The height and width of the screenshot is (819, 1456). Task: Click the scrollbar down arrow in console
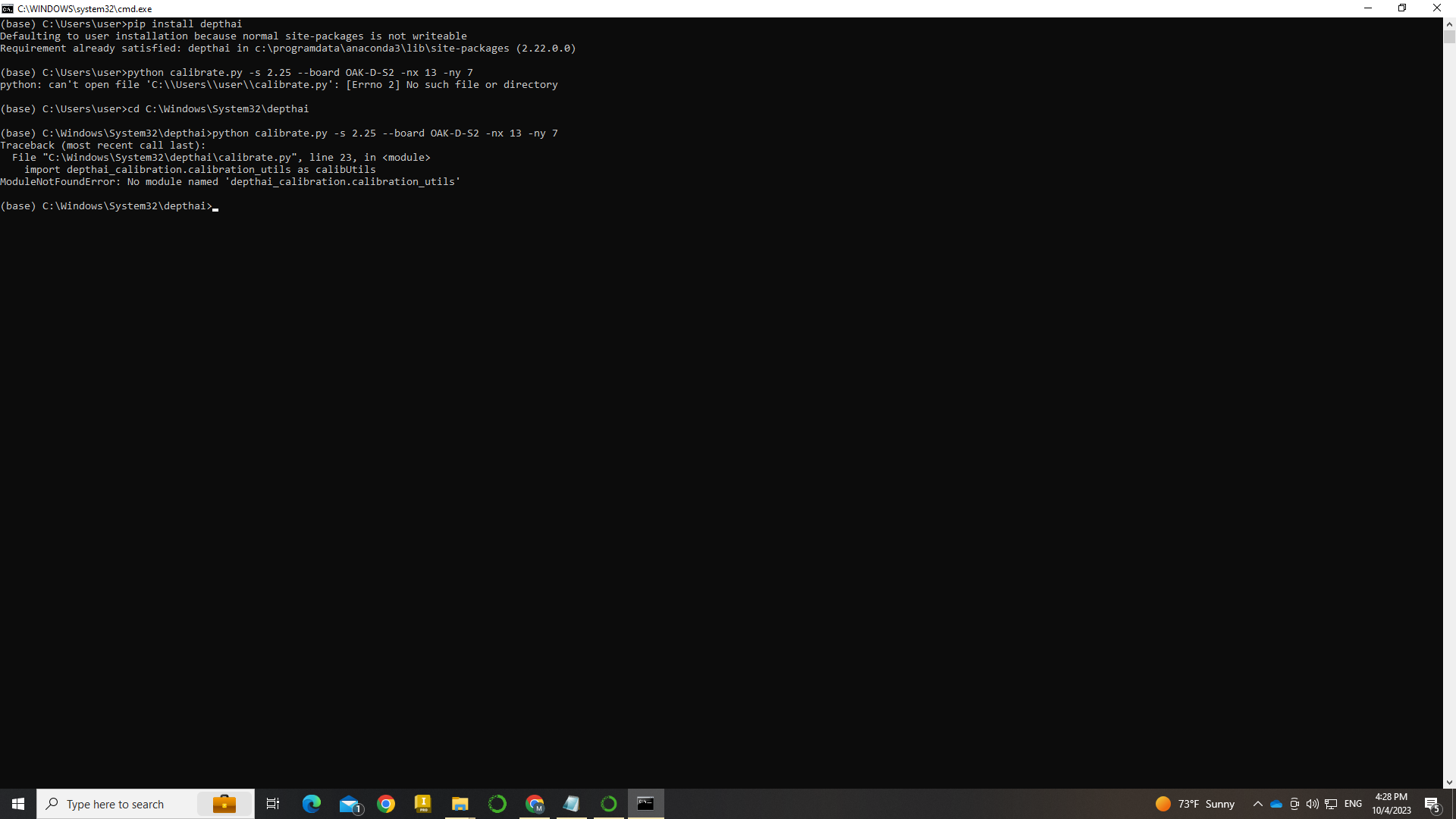click(x=1449, y=783)
